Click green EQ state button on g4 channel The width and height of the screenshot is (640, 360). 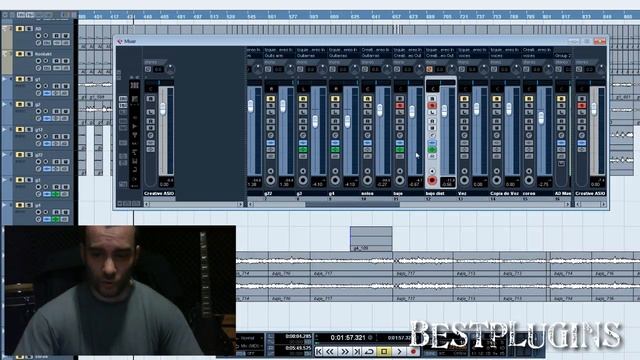(335, 150)
